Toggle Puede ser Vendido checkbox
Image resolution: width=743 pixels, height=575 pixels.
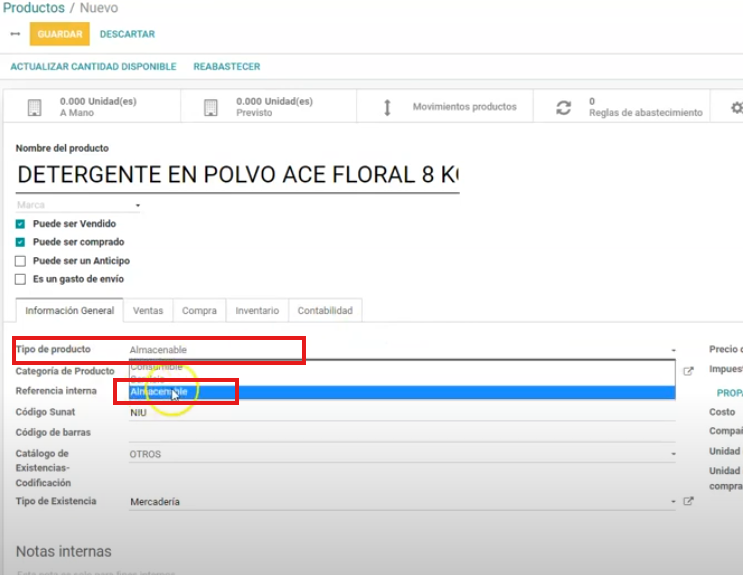[20, 224]
